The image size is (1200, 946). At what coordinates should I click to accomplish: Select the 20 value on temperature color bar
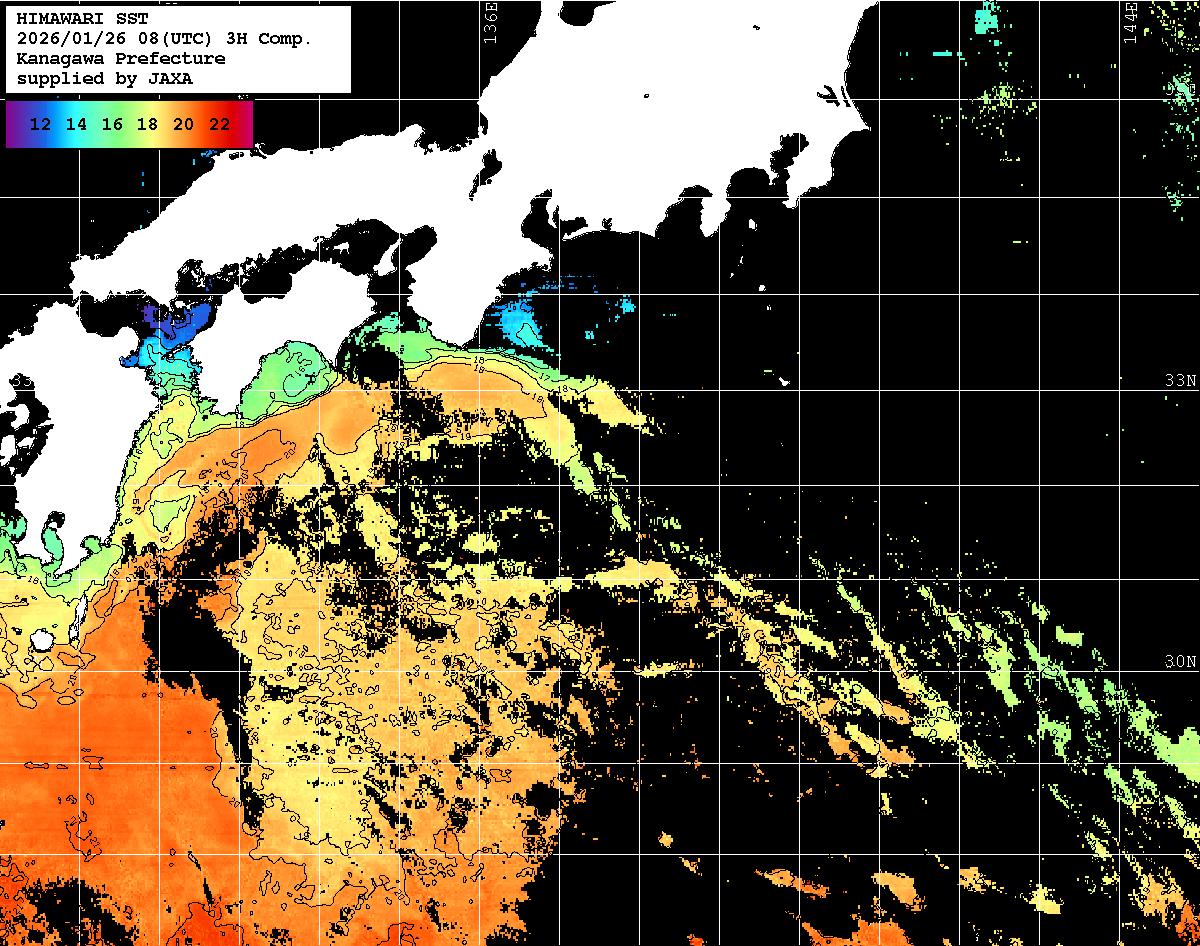[183, 124]
